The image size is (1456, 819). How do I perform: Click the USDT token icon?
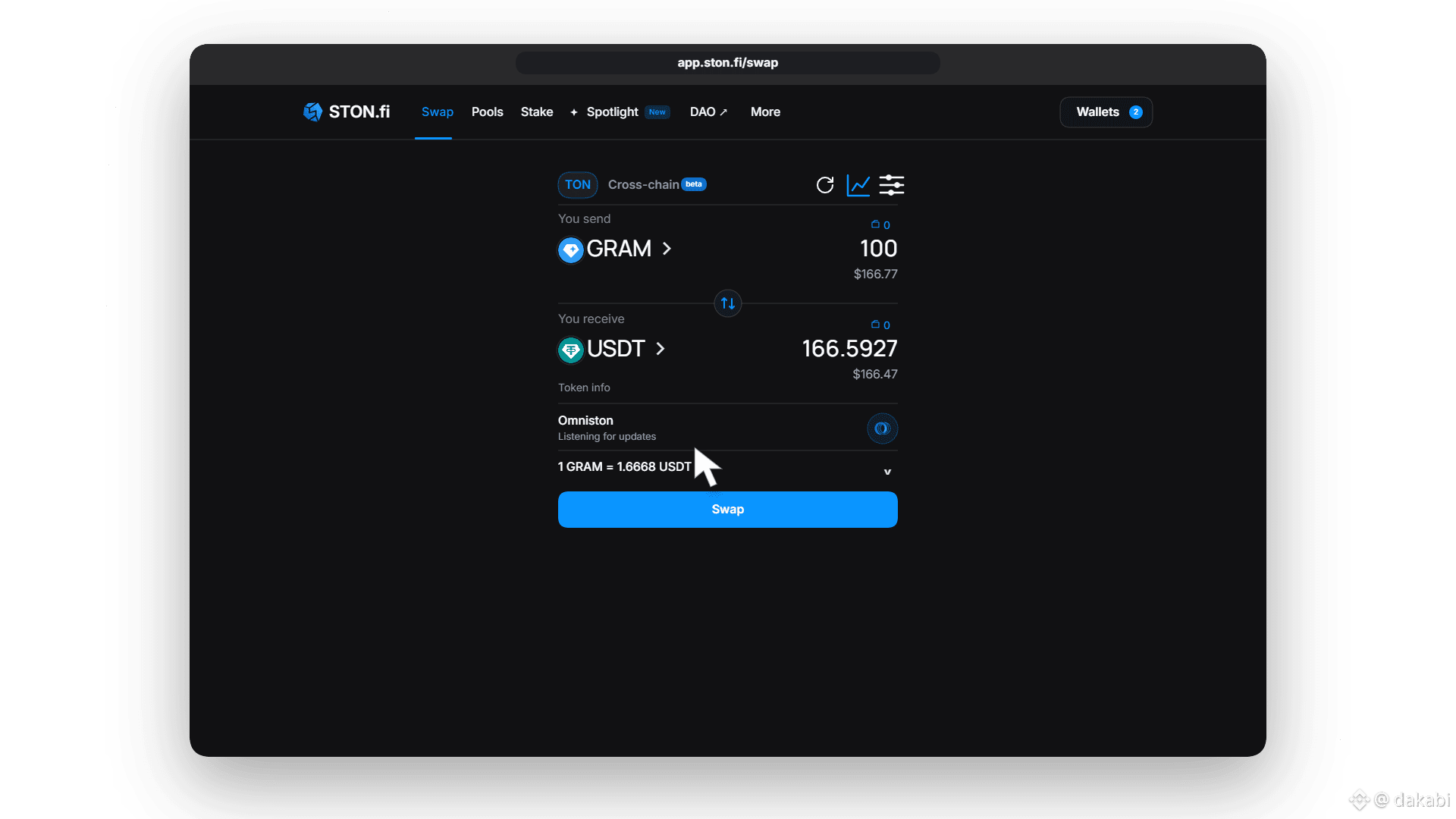(x=571, y=350)
